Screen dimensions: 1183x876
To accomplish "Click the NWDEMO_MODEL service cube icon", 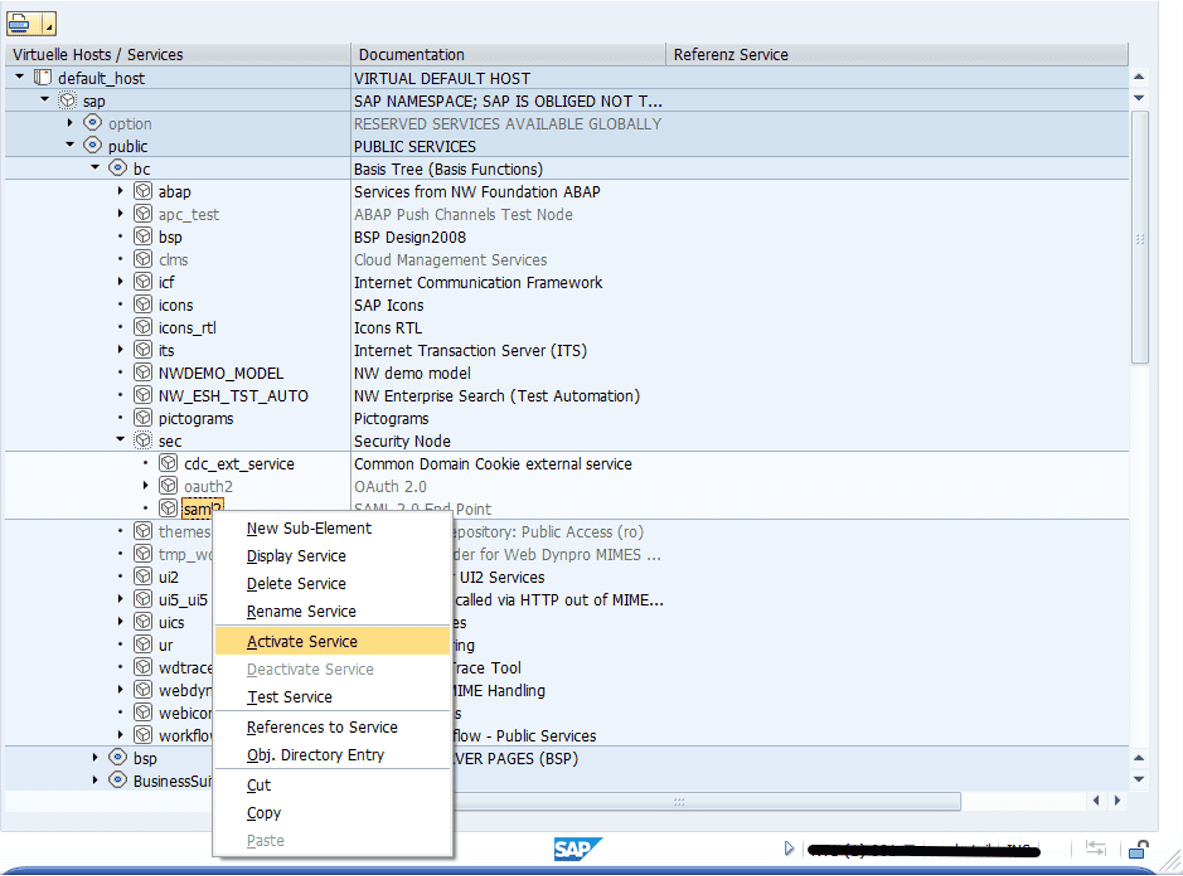I will click(x=143, y=372).
